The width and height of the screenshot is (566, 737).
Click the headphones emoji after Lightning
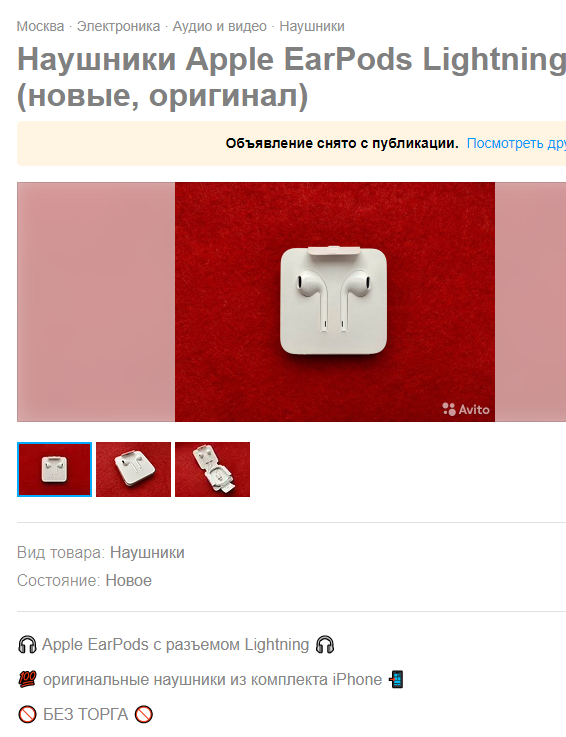(325, 644)
